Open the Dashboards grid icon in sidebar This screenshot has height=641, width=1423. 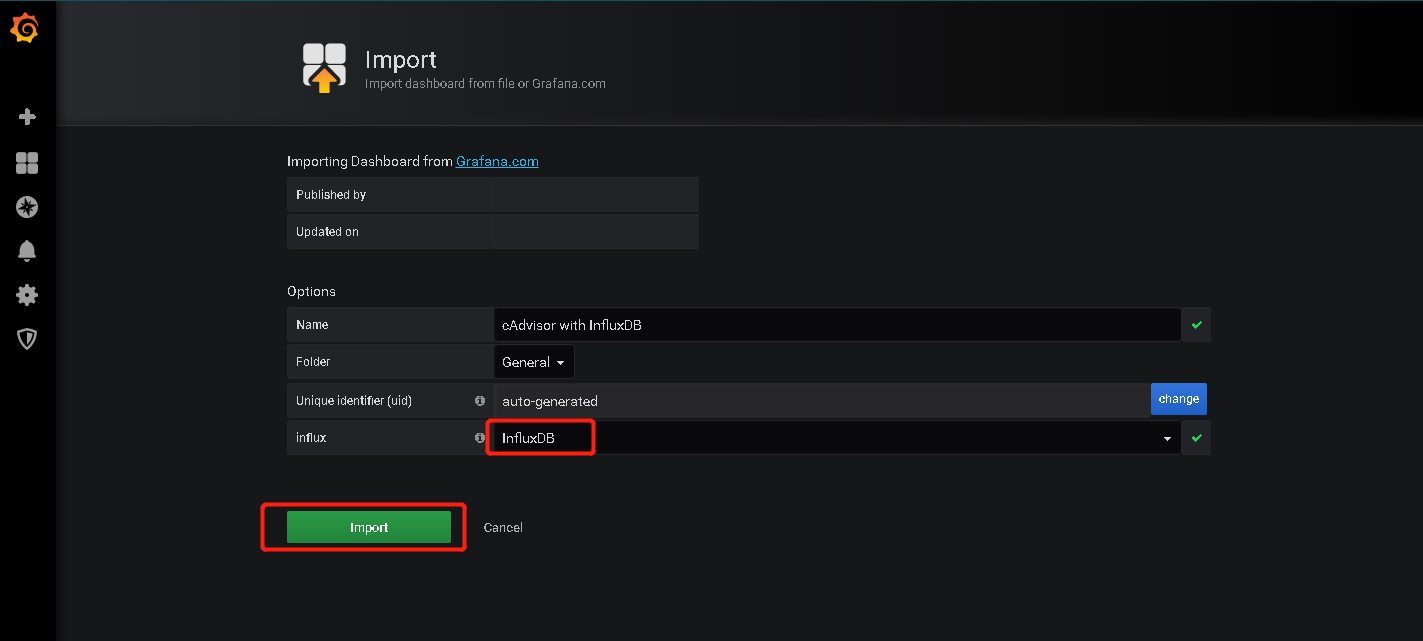[27, 163]
